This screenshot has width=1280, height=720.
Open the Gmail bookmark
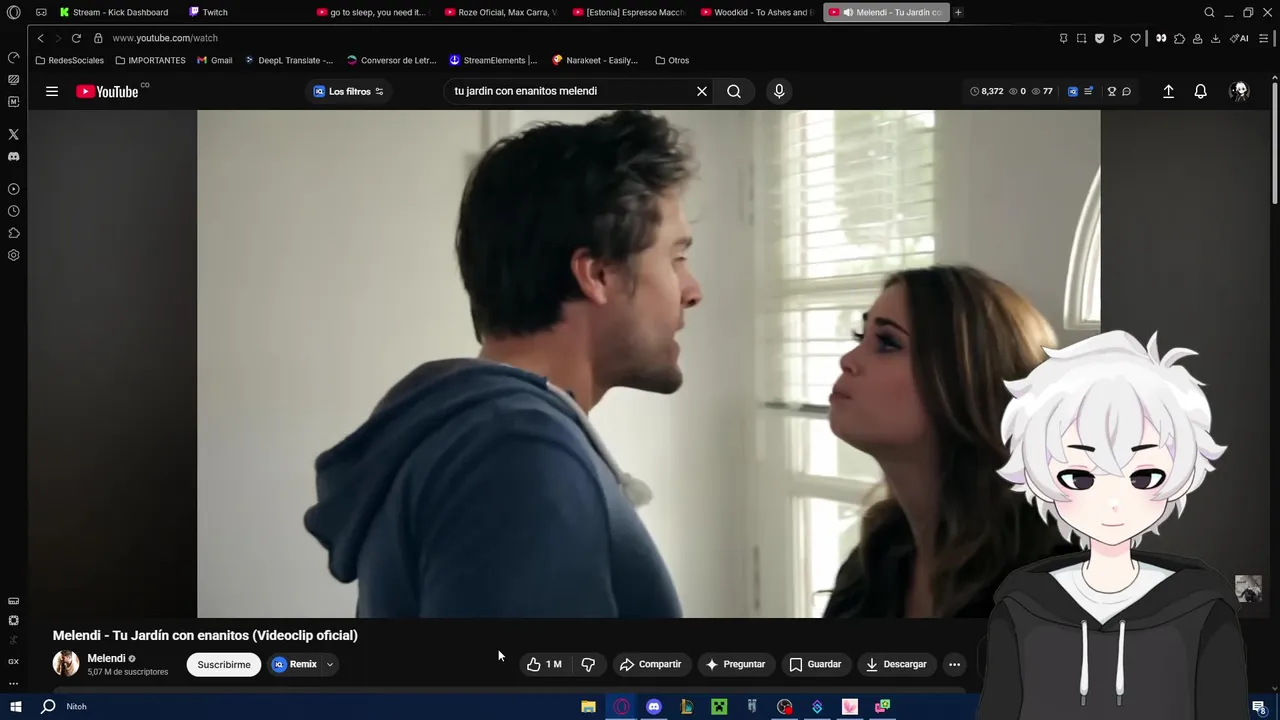tap(215, 60)
